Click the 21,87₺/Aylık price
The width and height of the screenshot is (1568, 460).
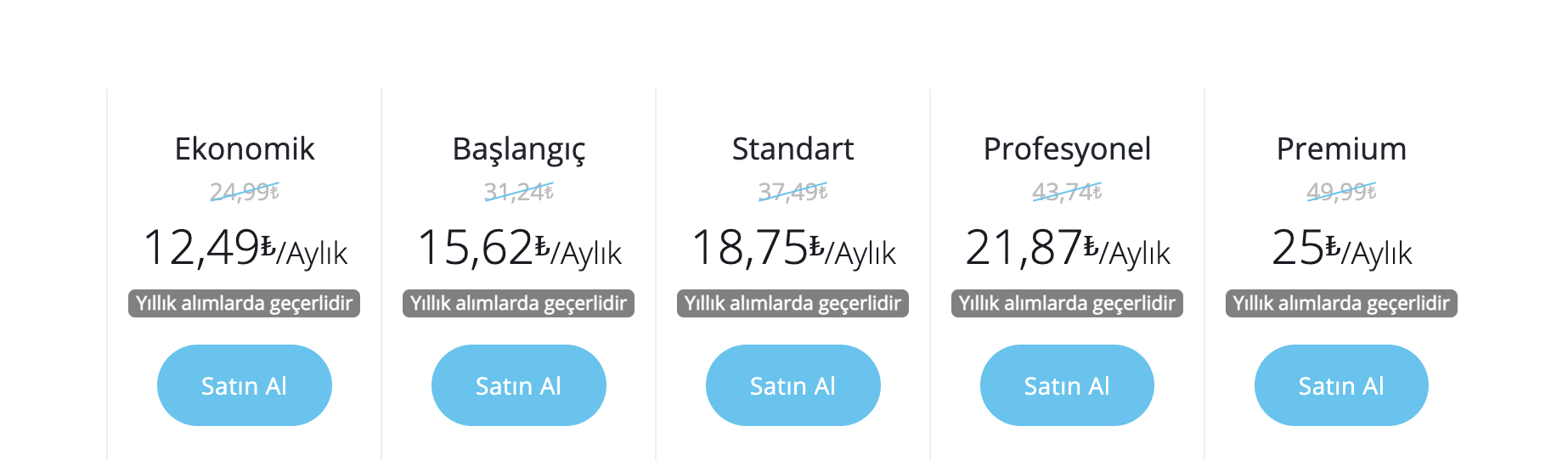(1067, 249)
